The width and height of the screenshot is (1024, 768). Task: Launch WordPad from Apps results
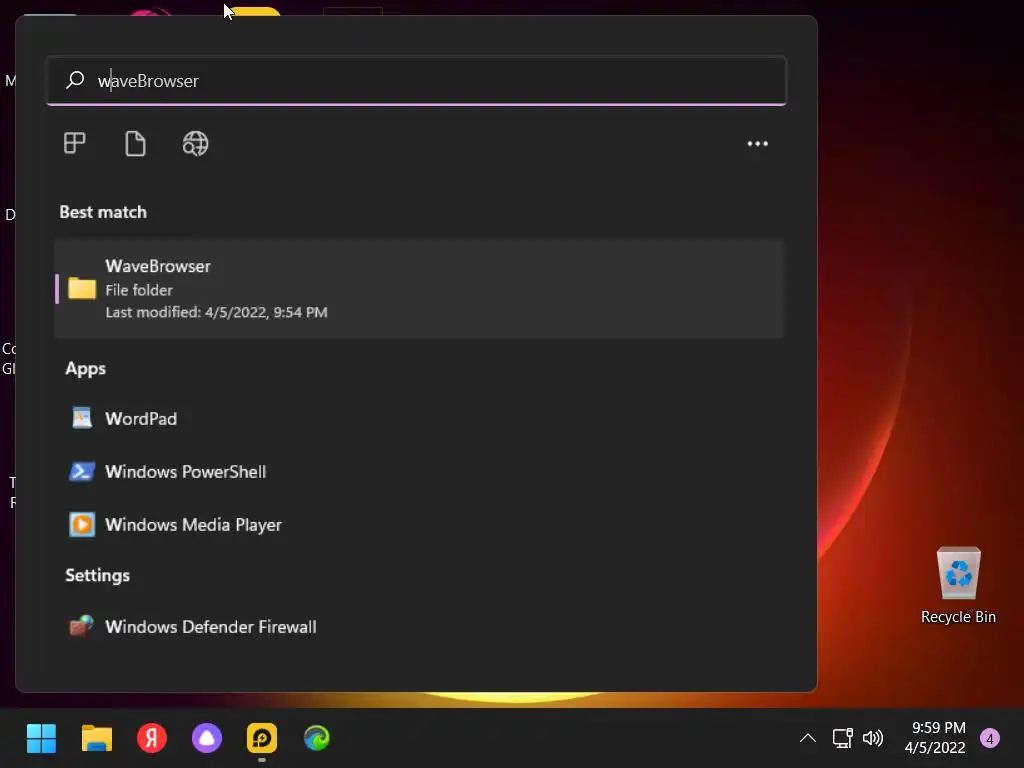pyautogui.click(x=419, y=418)
